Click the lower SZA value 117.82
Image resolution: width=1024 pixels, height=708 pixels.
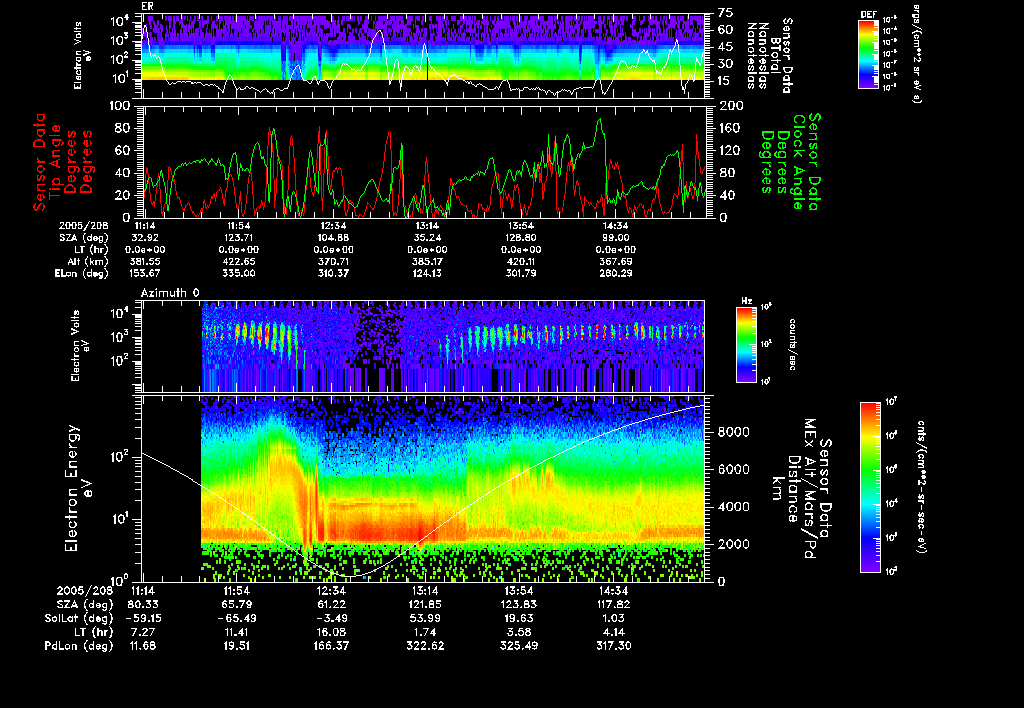613,605
